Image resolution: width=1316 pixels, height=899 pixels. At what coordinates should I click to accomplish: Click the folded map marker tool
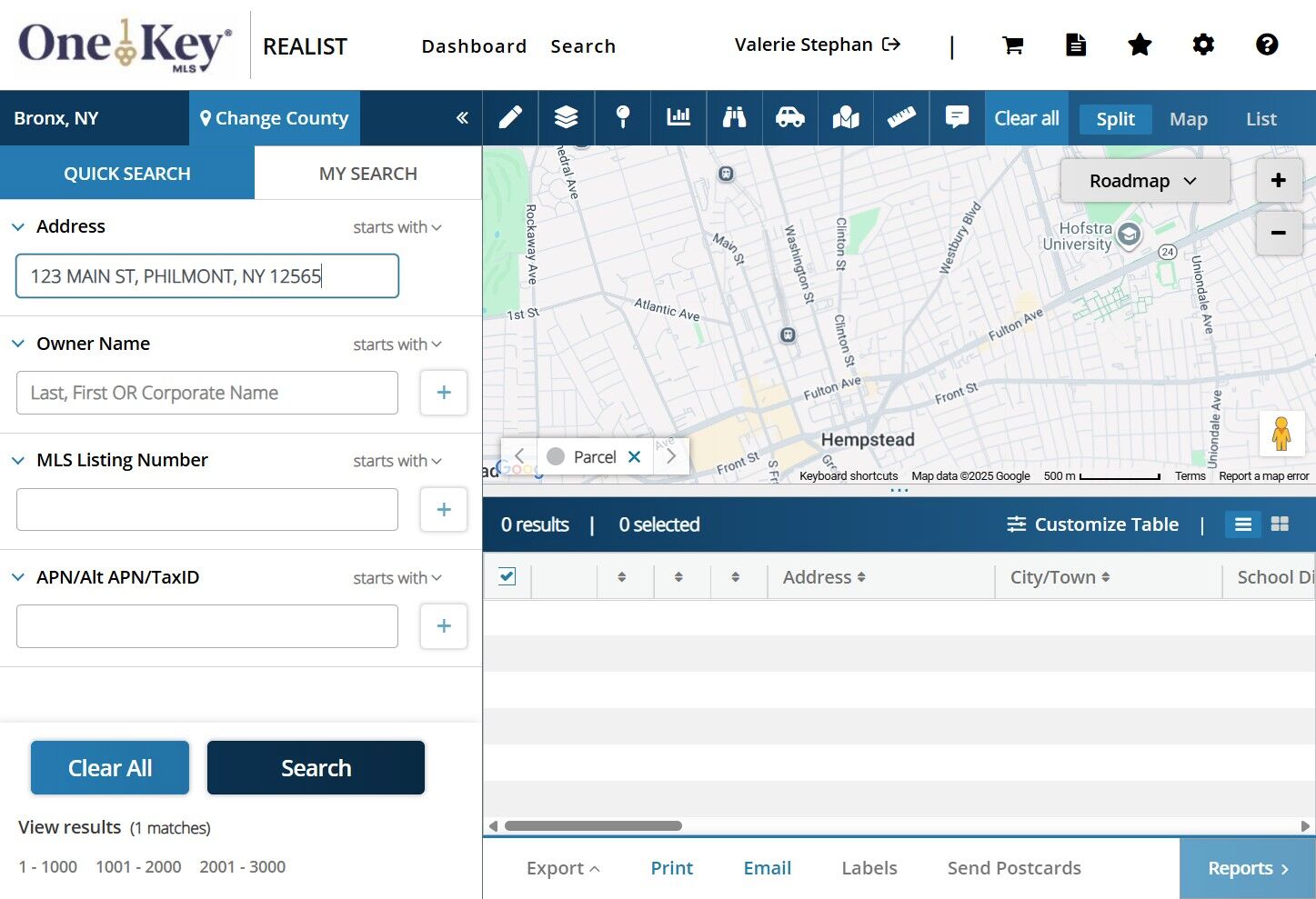click(846, 117)
